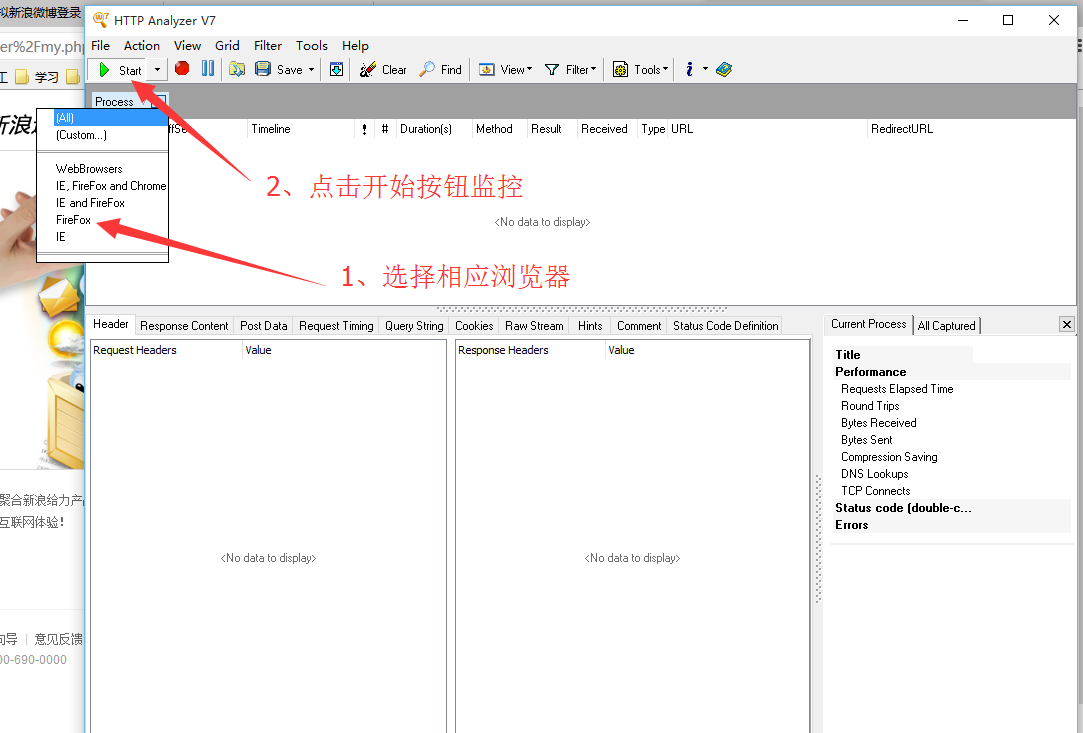Click the blue Pause capture icon
Screen dimensions: 1083x733
click(208, 68)
